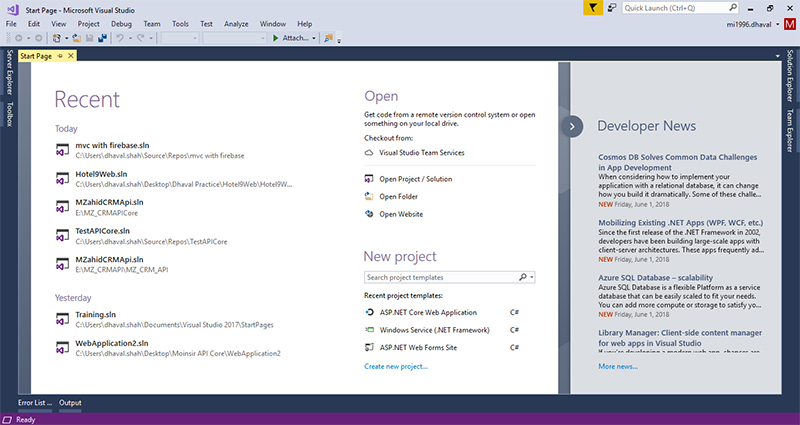Pin the Start Page tab
This screenshot has width=800, height=425.
point(60,56)
